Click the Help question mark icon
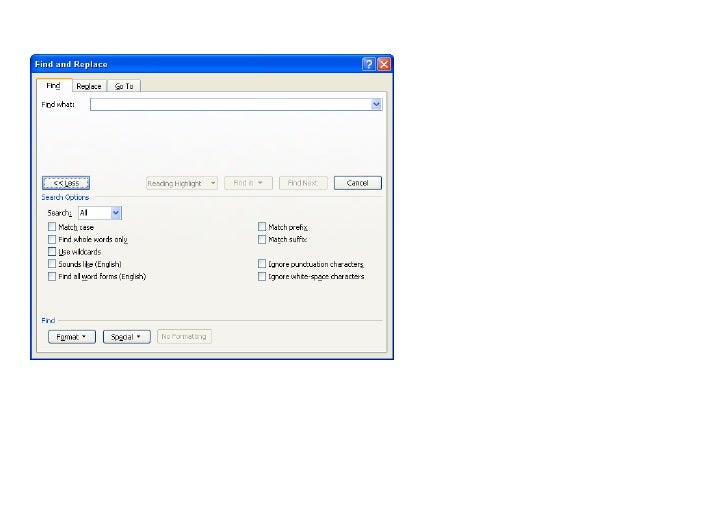The image size is (728, 515). click(x=368, y=64)
